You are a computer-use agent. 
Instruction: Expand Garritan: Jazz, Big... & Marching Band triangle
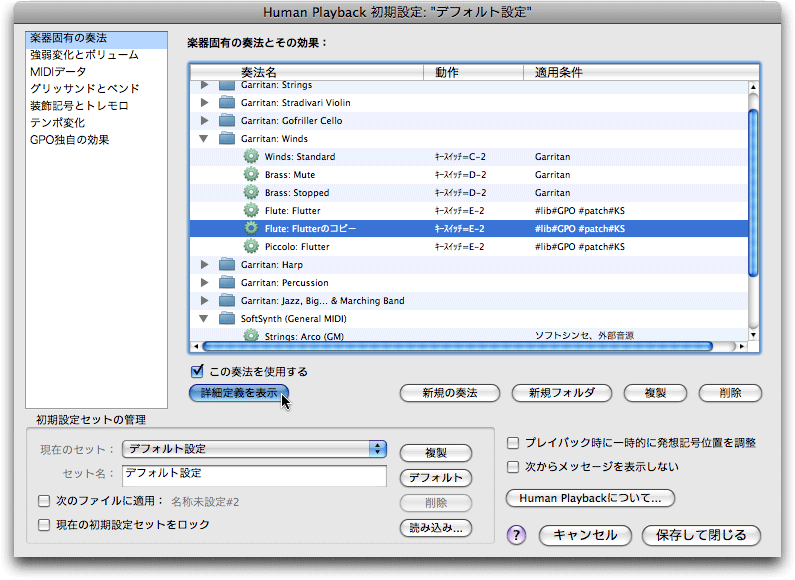(204, 301)
